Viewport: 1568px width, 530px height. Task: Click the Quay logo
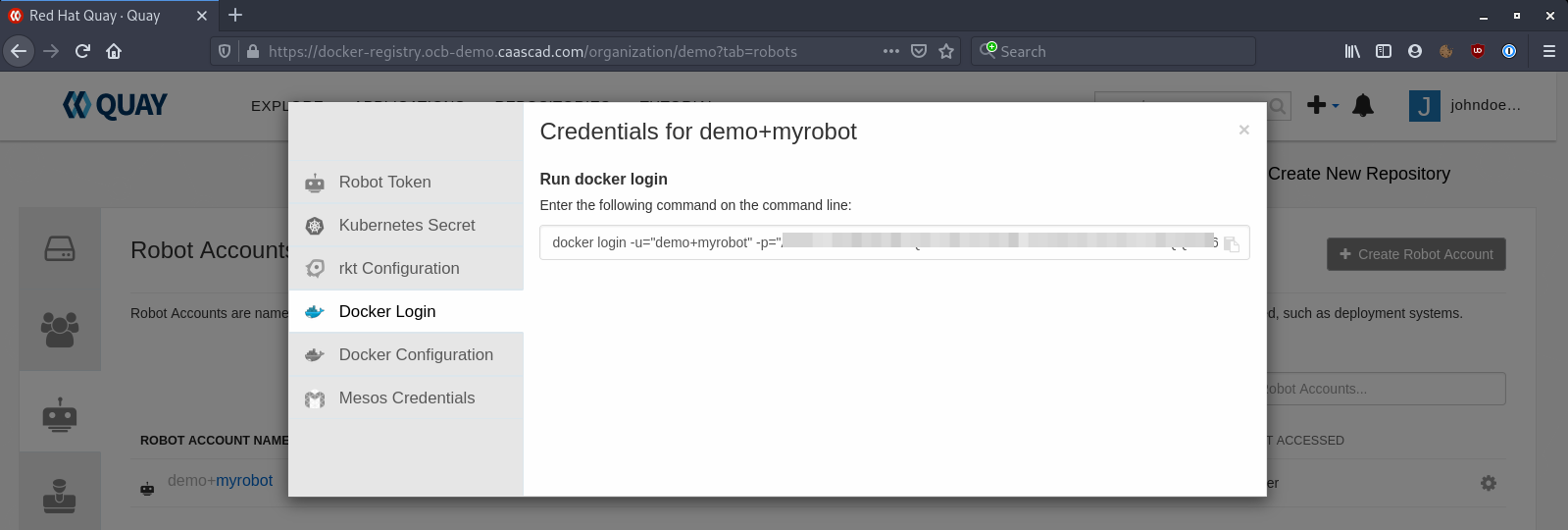115,105
